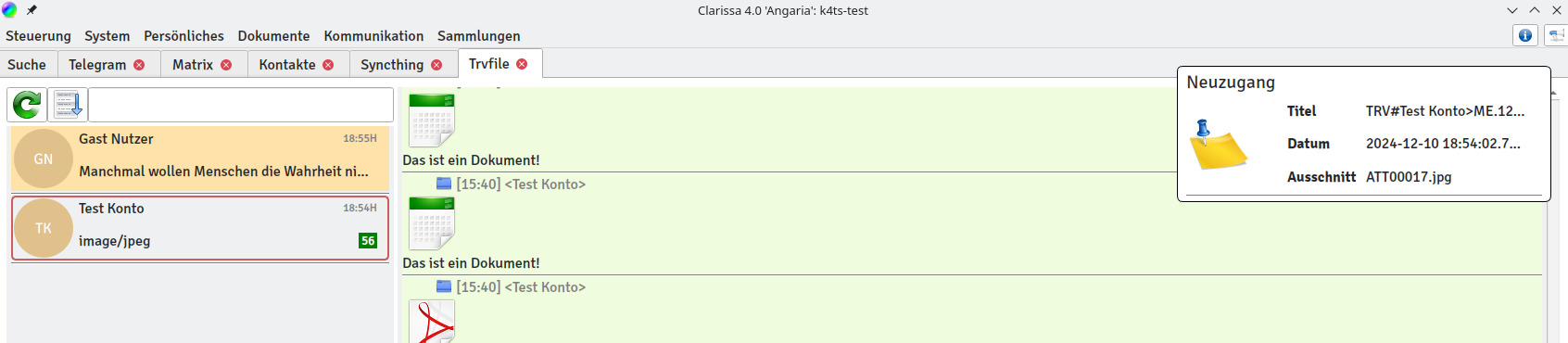Click the yellow pinned note icon
Viewport: 1568px width, 343px height.
(1218, 145)
